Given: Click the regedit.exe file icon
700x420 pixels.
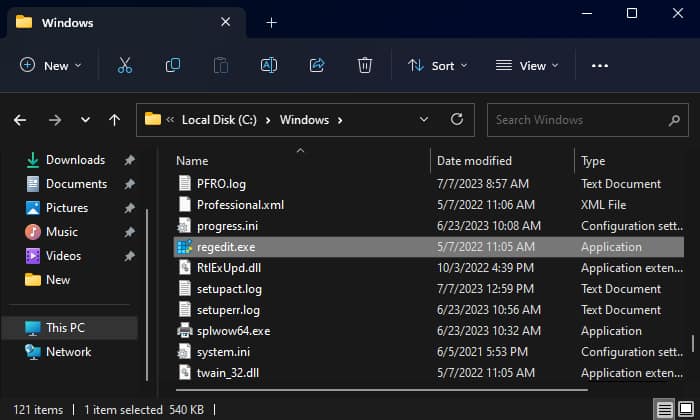Looking at the screenshot, I should (x=184, y=247).
